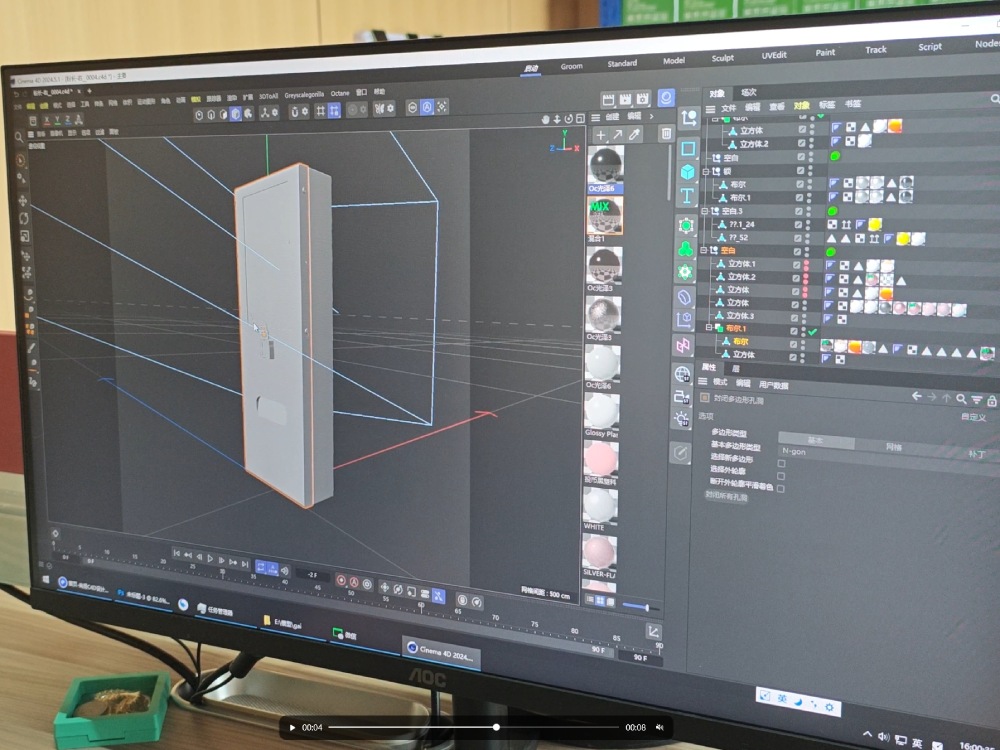The width and height of the screenshot is (1000, 750).
Task: Go to the start of timeline
Action: point(177,553)
